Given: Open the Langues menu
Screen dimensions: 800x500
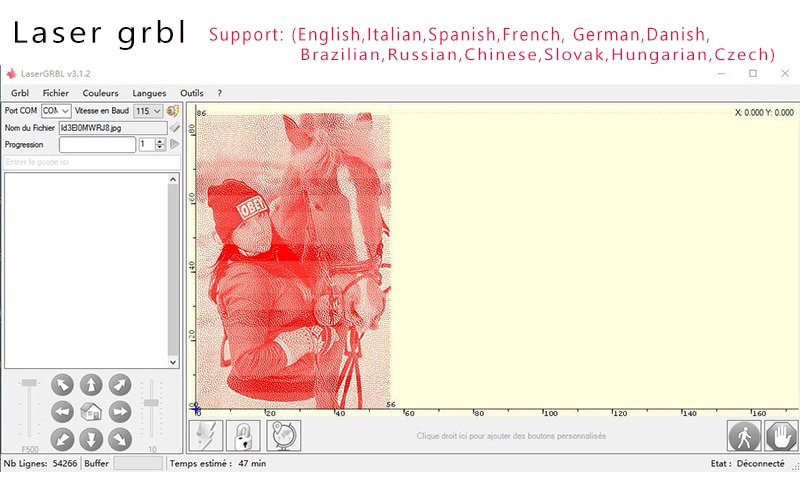Looking at the screenshot, I should click(x=149, y=93).
